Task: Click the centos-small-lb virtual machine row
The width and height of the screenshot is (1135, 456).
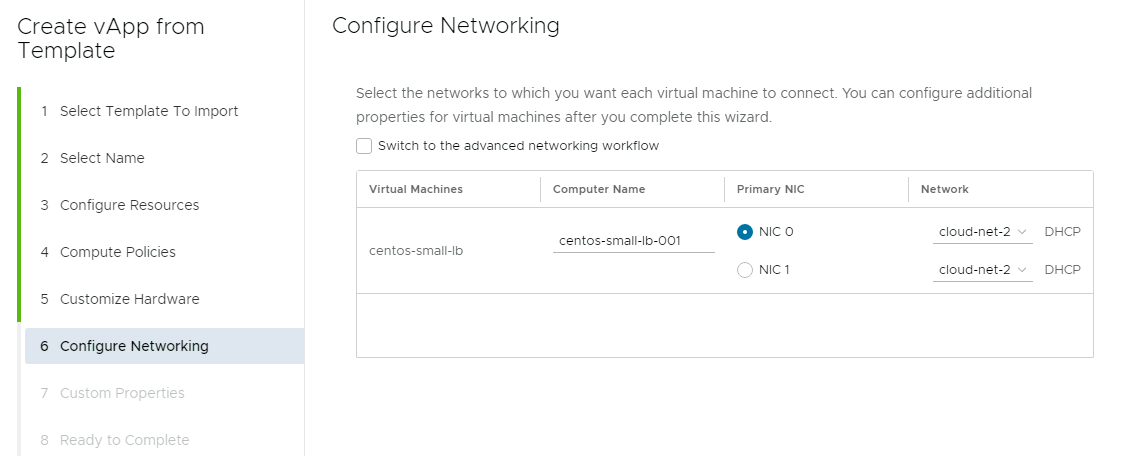Action: [416, 251]
